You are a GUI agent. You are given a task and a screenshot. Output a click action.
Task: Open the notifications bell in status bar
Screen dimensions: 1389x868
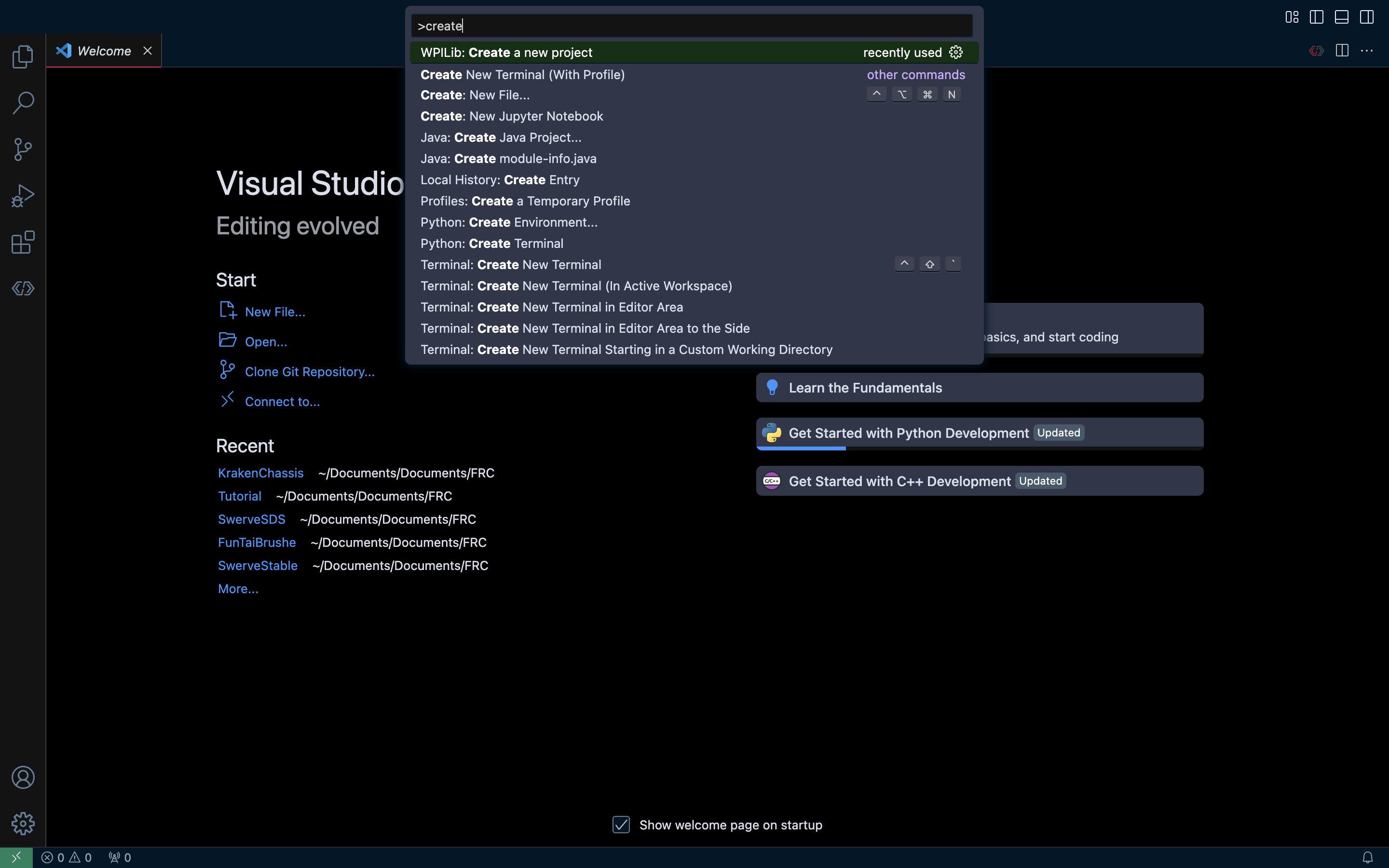click(x=1368, y=857)
